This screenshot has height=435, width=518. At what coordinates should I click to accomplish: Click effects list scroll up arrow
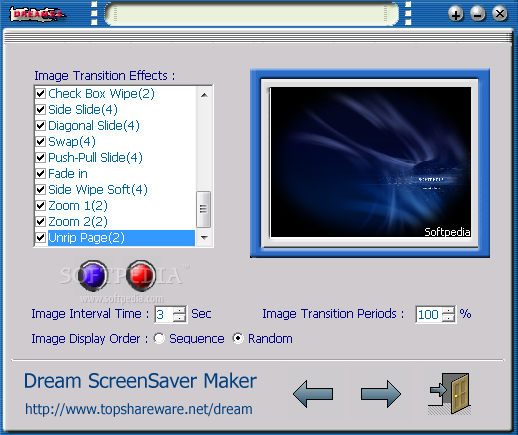click(x=204, y=95)
